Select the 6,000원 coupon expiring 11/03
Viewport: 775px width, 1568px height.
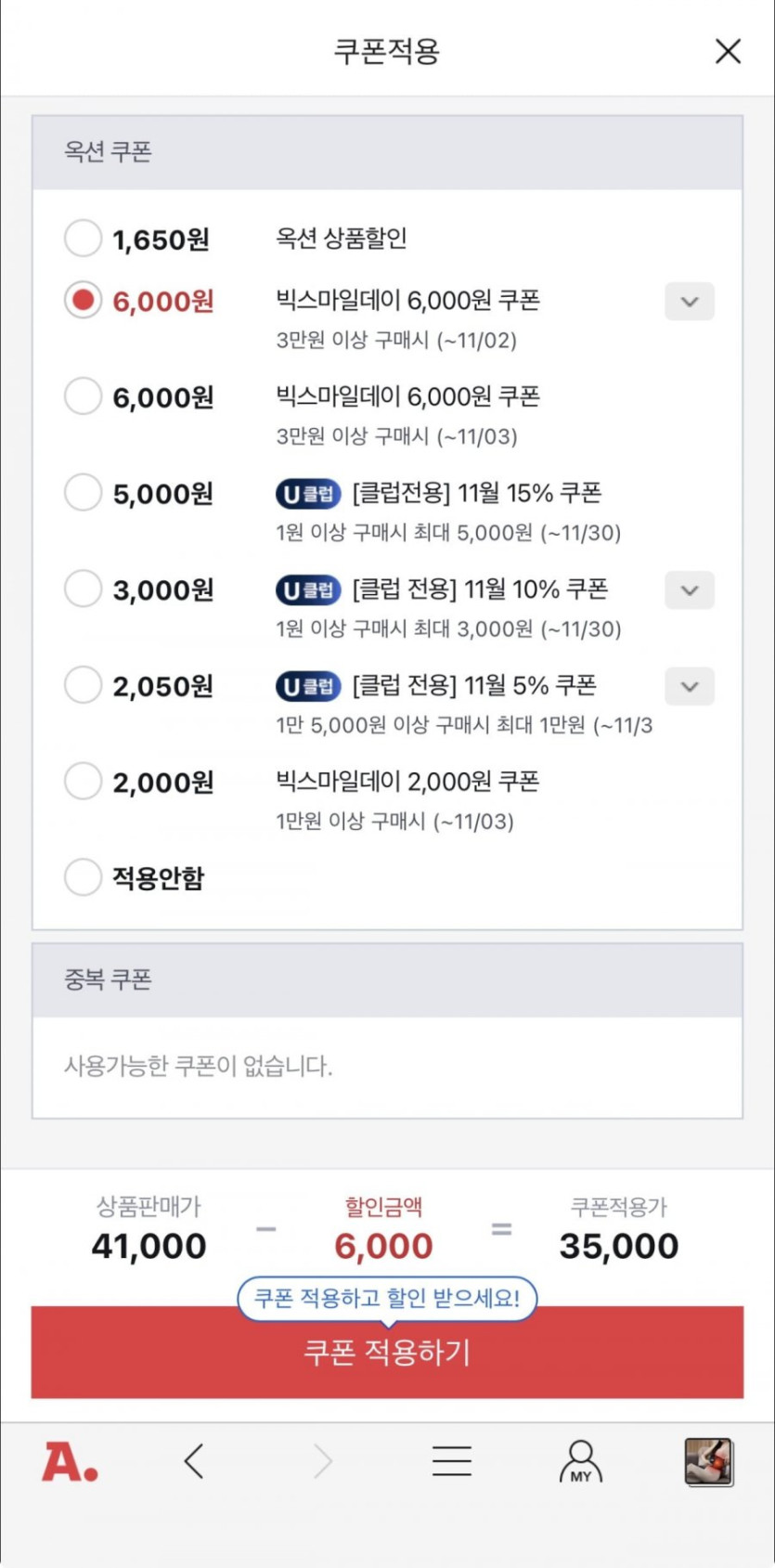[83, 396]
